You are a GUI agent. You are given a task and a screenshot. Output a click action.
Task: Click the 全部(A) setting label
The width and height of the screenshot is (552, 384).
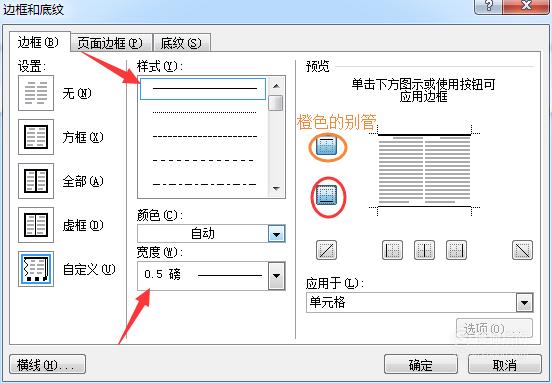point(83,181)
